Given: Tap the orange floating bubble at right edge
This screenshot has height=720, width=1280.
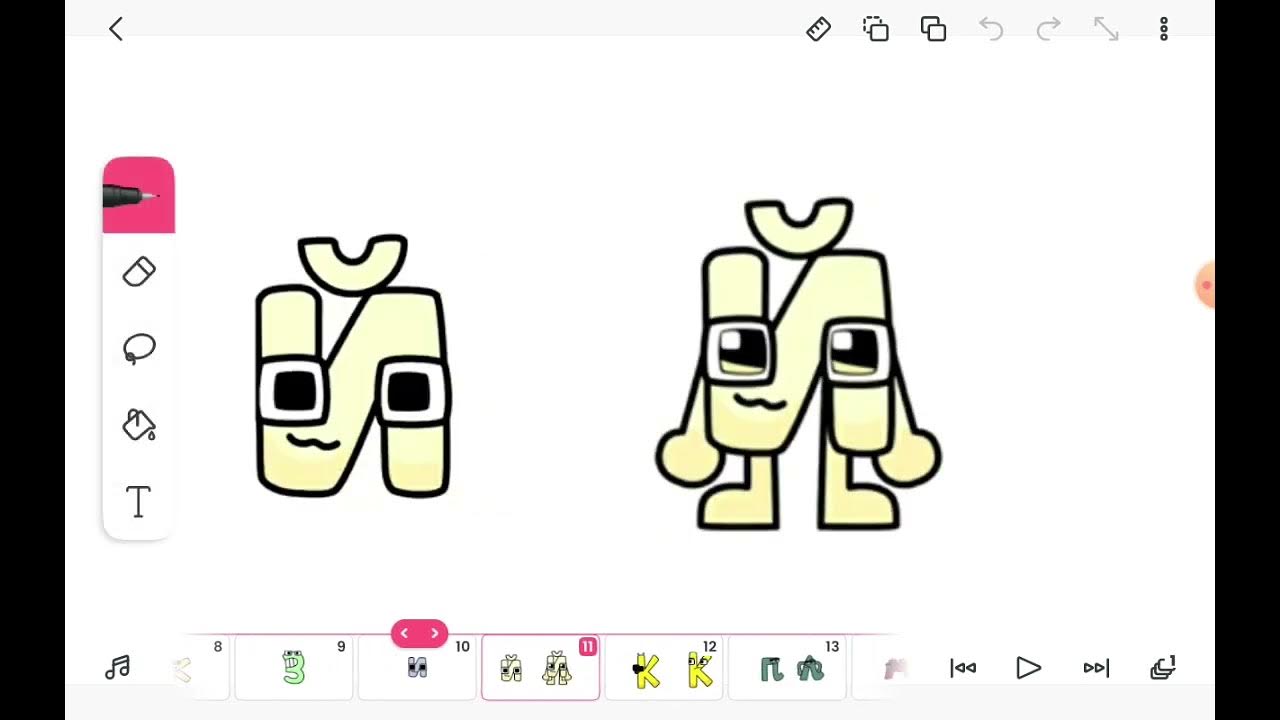Looking at the screenshot, I should (1206, 286).
